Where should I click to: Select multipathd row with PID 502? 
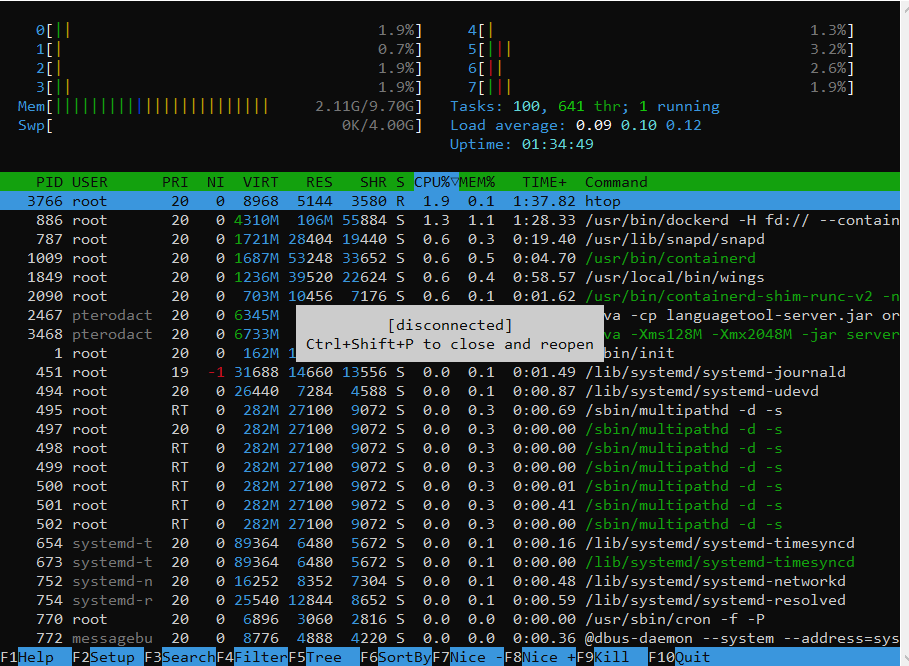(x=450, y=524)
